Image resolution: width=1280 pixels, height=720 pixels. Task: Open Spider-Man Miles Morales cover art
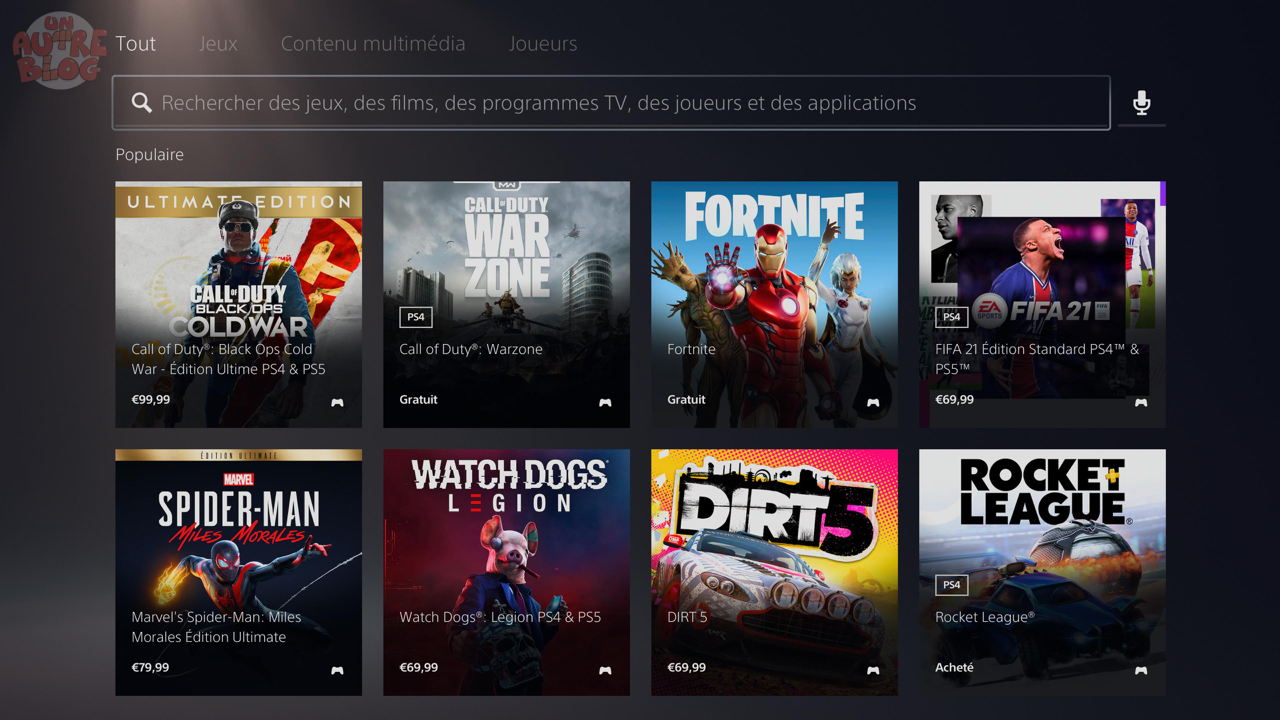[x=239, y=573]
